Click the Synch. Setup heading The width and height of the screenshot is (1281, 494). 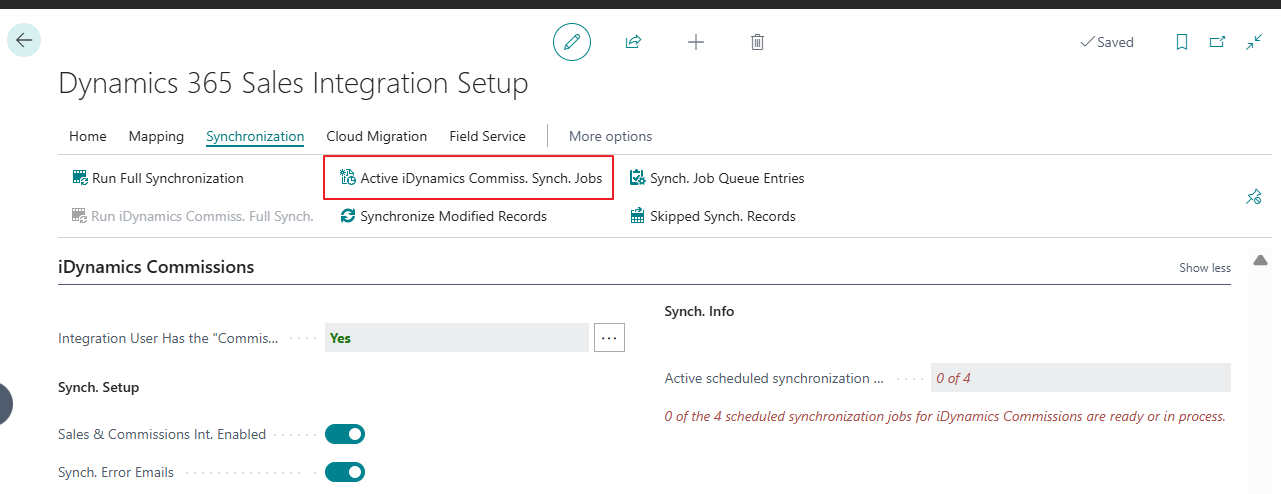[99, 387]
